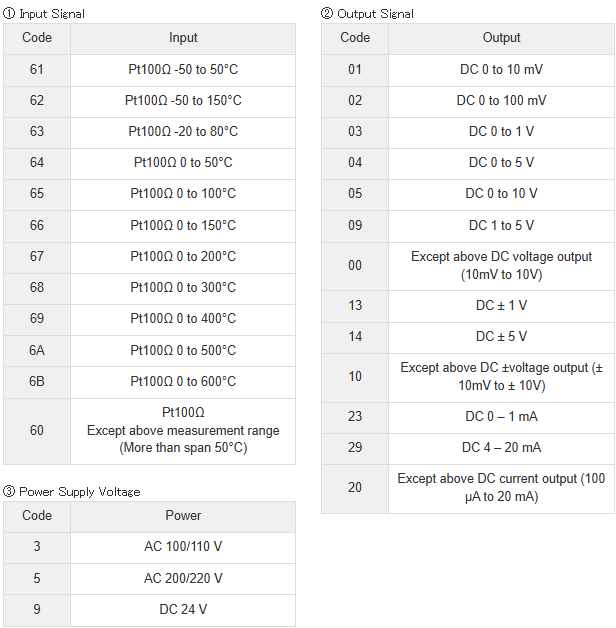Image resolution: width=616 pixels, height=628 pixels.
Task: Select DC 4 – 20 mA output
Action: click(501, 448)
